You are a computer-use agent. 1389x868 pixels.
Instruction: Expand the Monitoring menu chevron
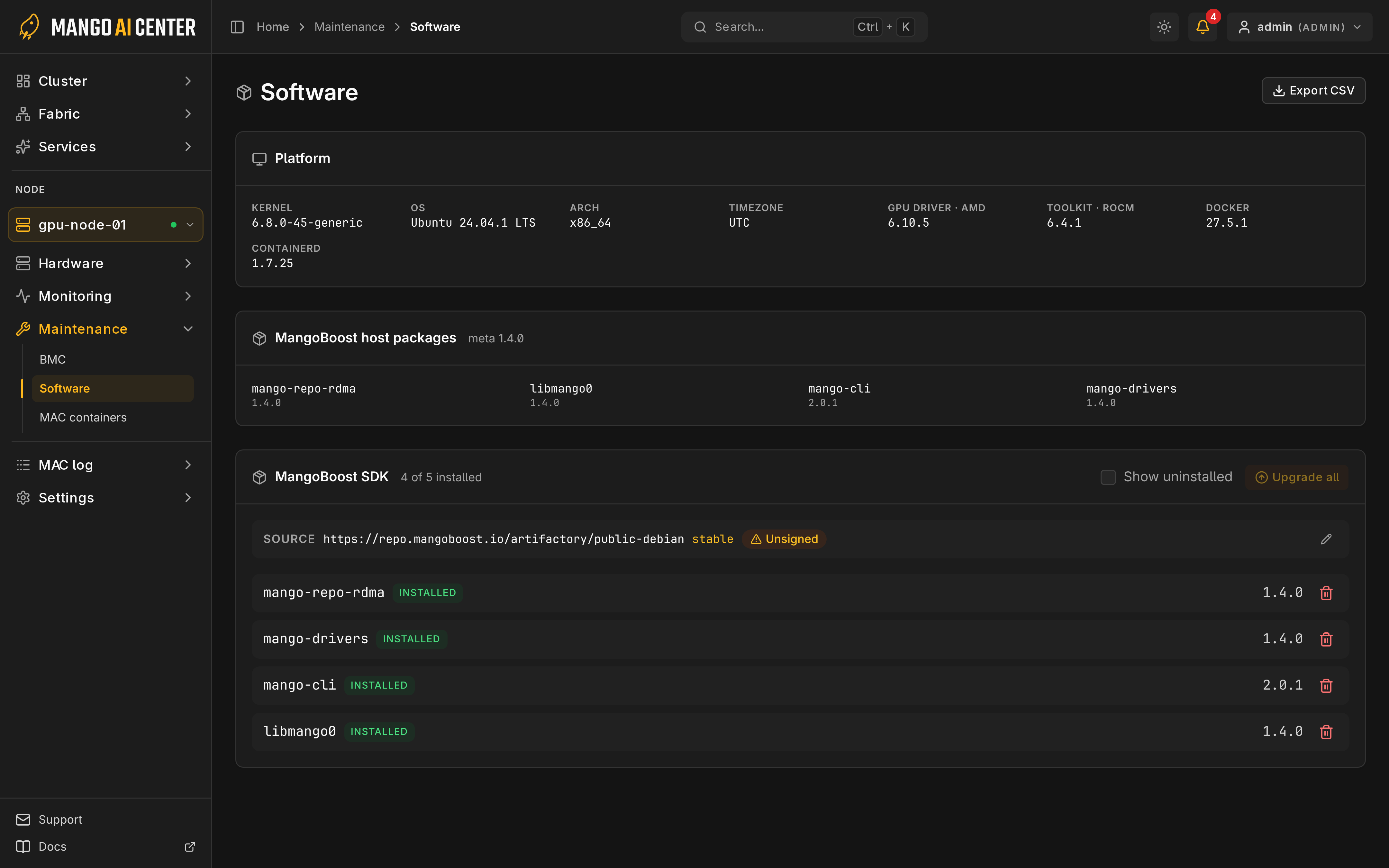[x=188, y=296]
